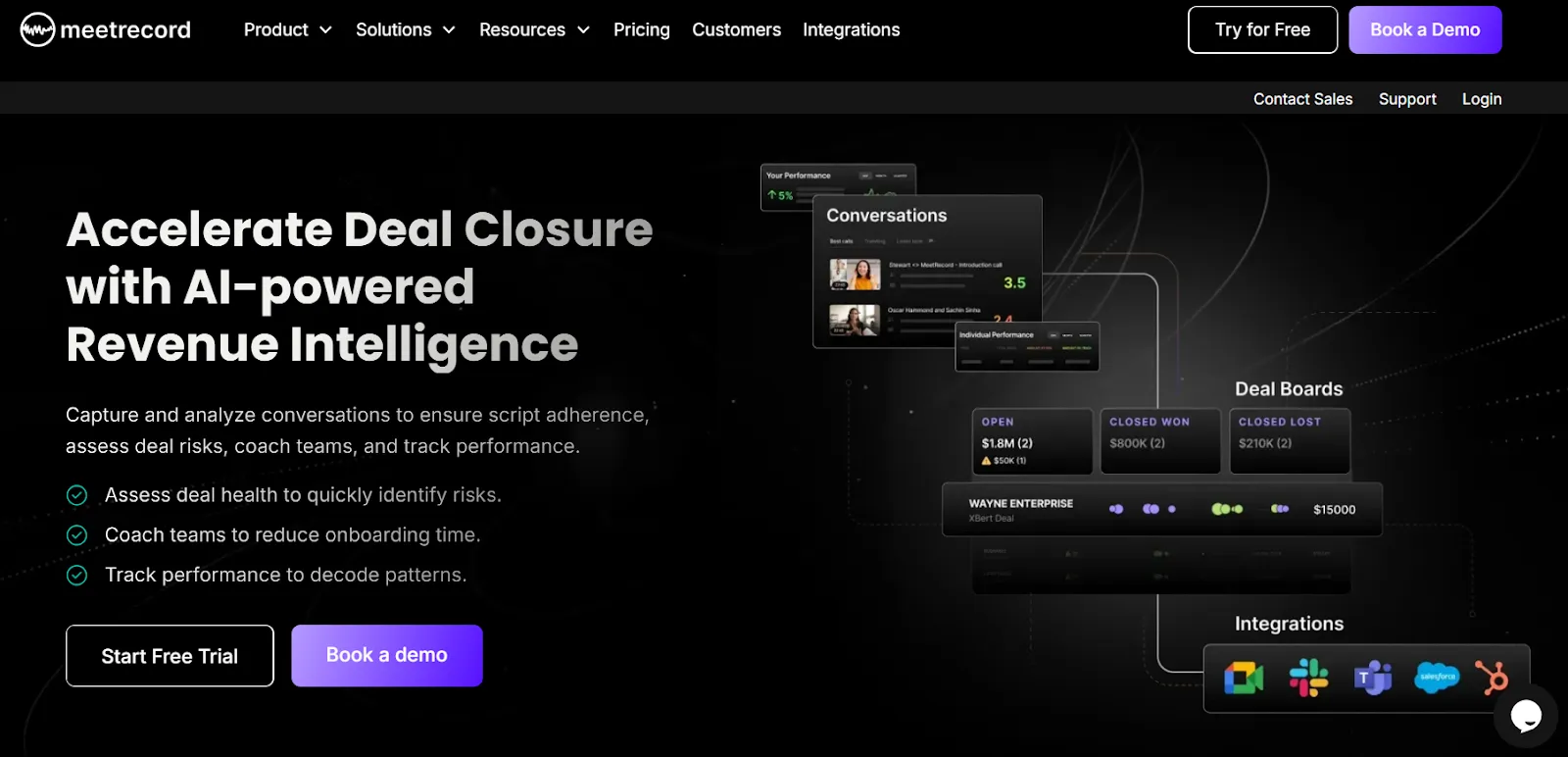
Task: Click the $1.8M (2) open amount
Action: (1007, 443)
